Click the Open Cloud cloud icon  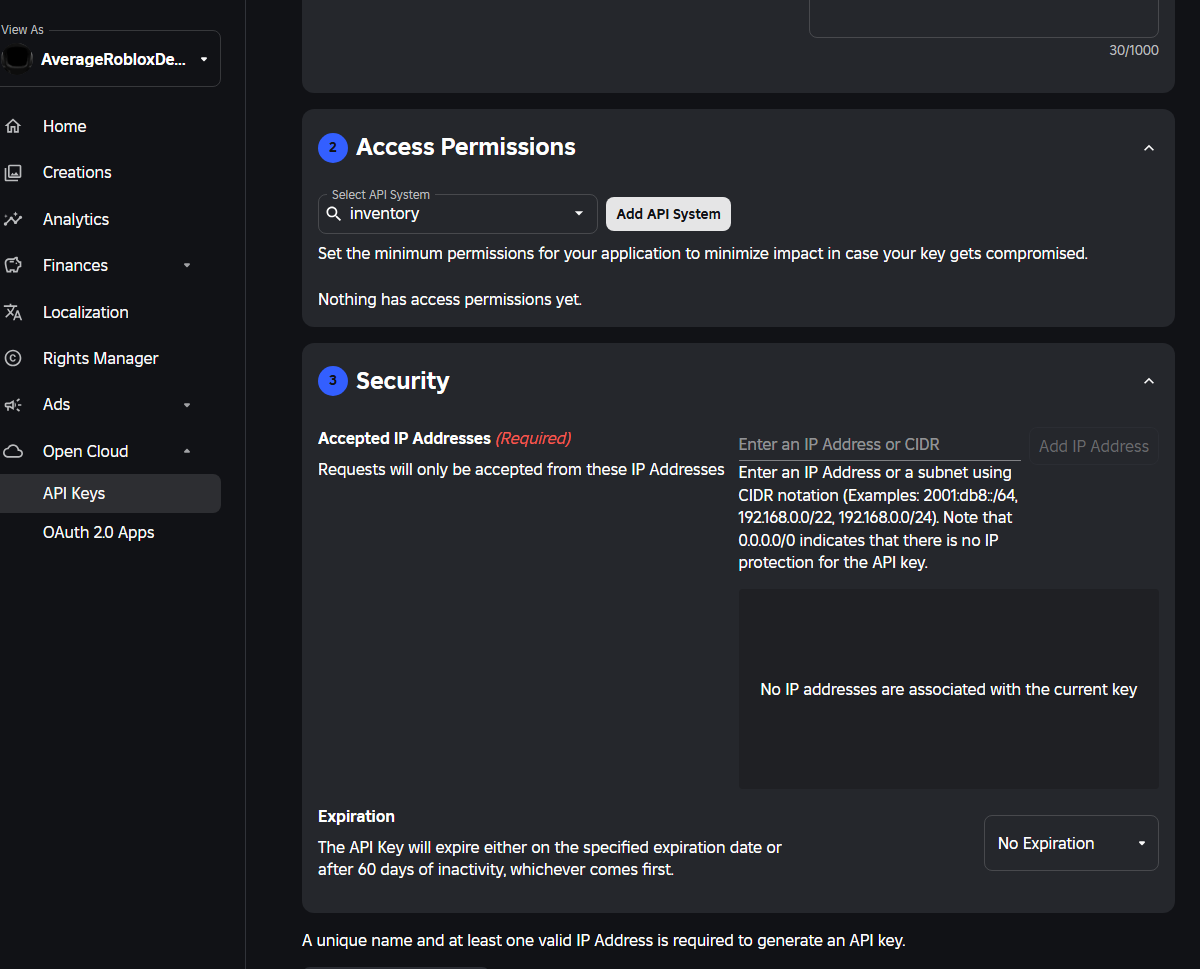(13, 451)
